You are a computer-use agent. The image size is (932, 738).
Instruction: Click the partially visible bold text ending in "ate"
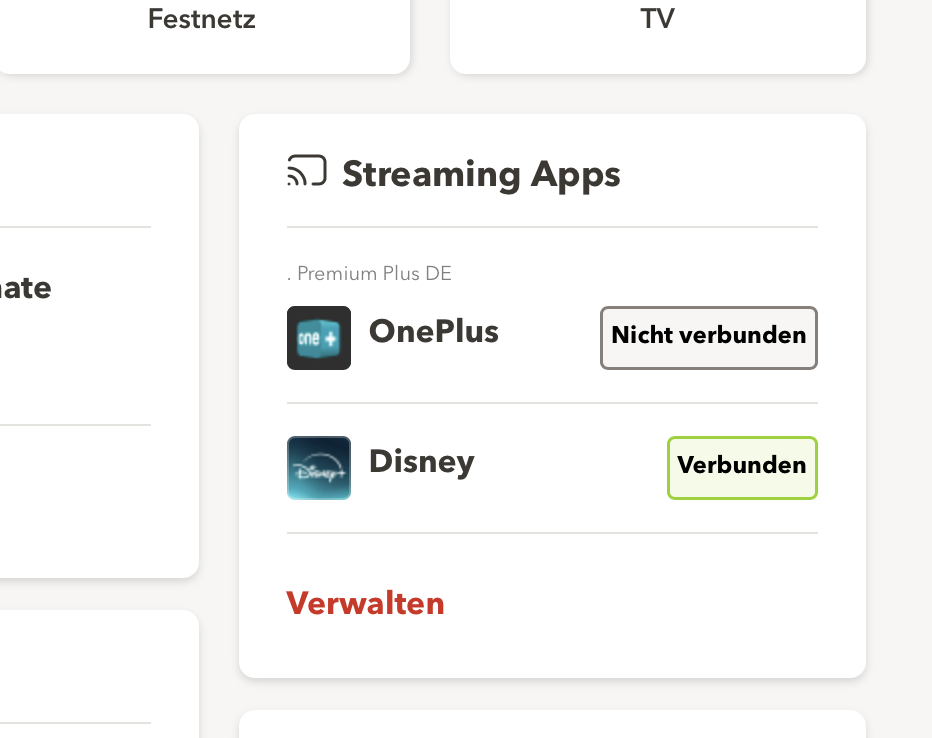25,288
